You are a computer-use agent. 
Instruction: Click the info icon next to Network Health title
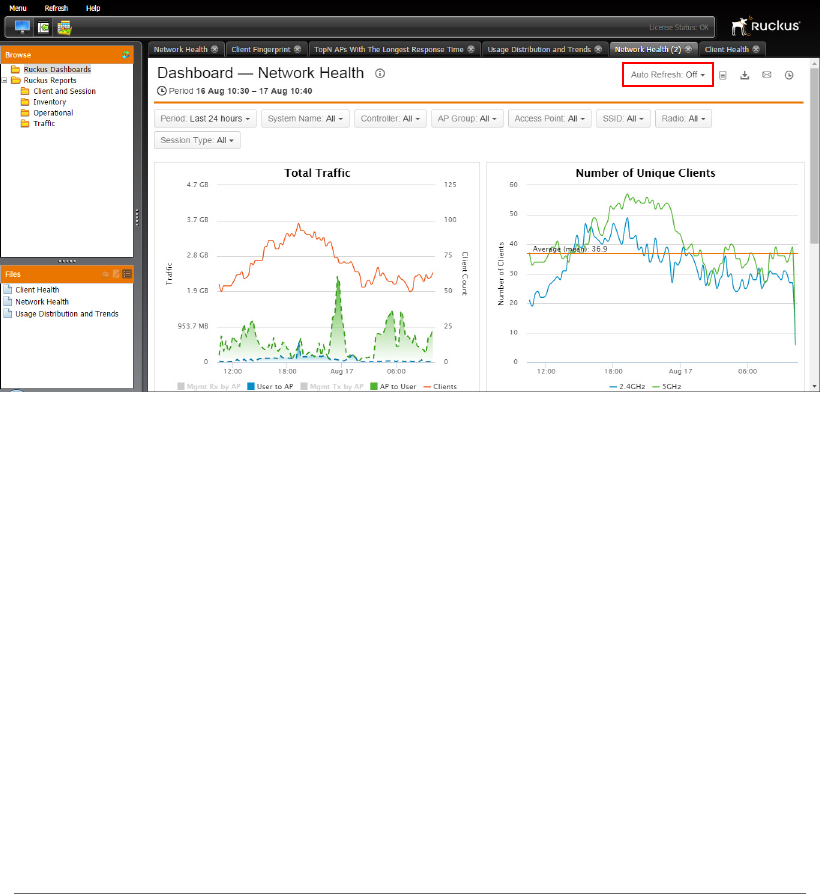click(x=380, y=73)
